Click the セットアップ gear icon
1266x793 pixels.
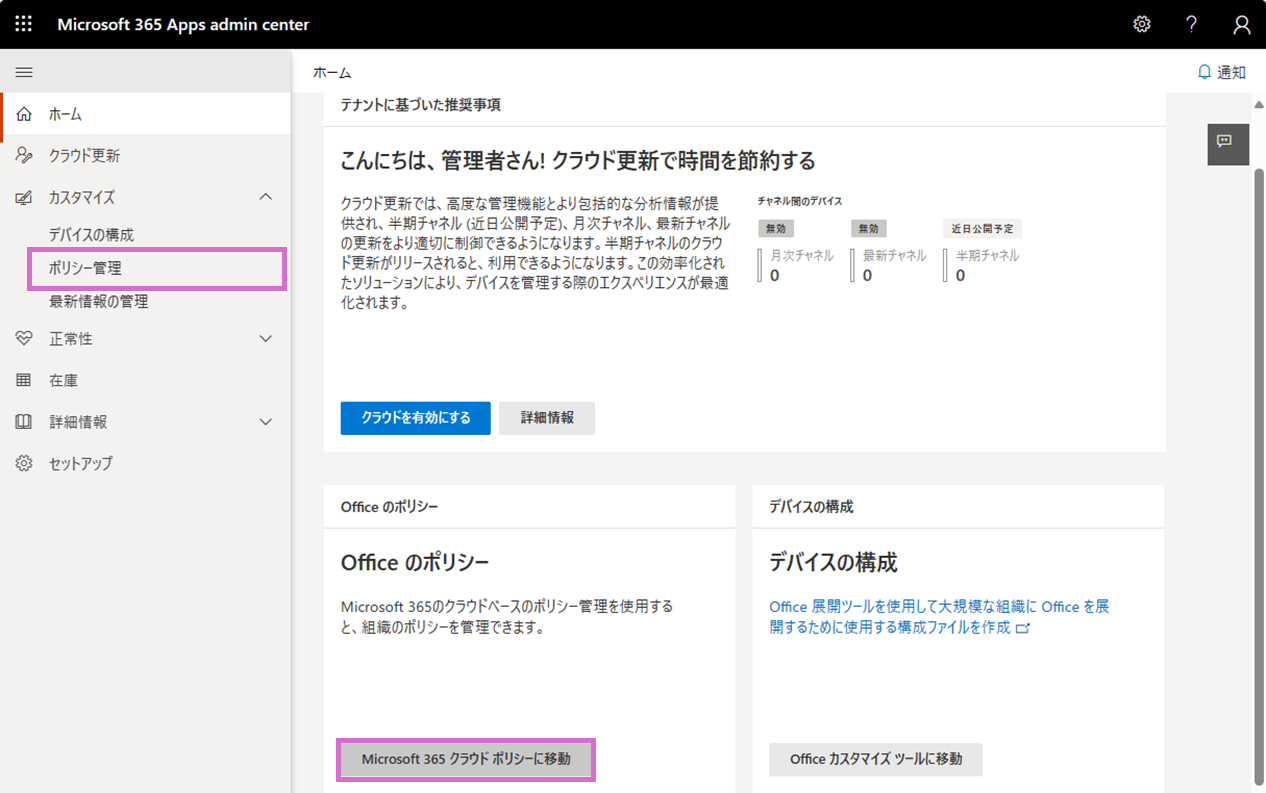point(24,463)
